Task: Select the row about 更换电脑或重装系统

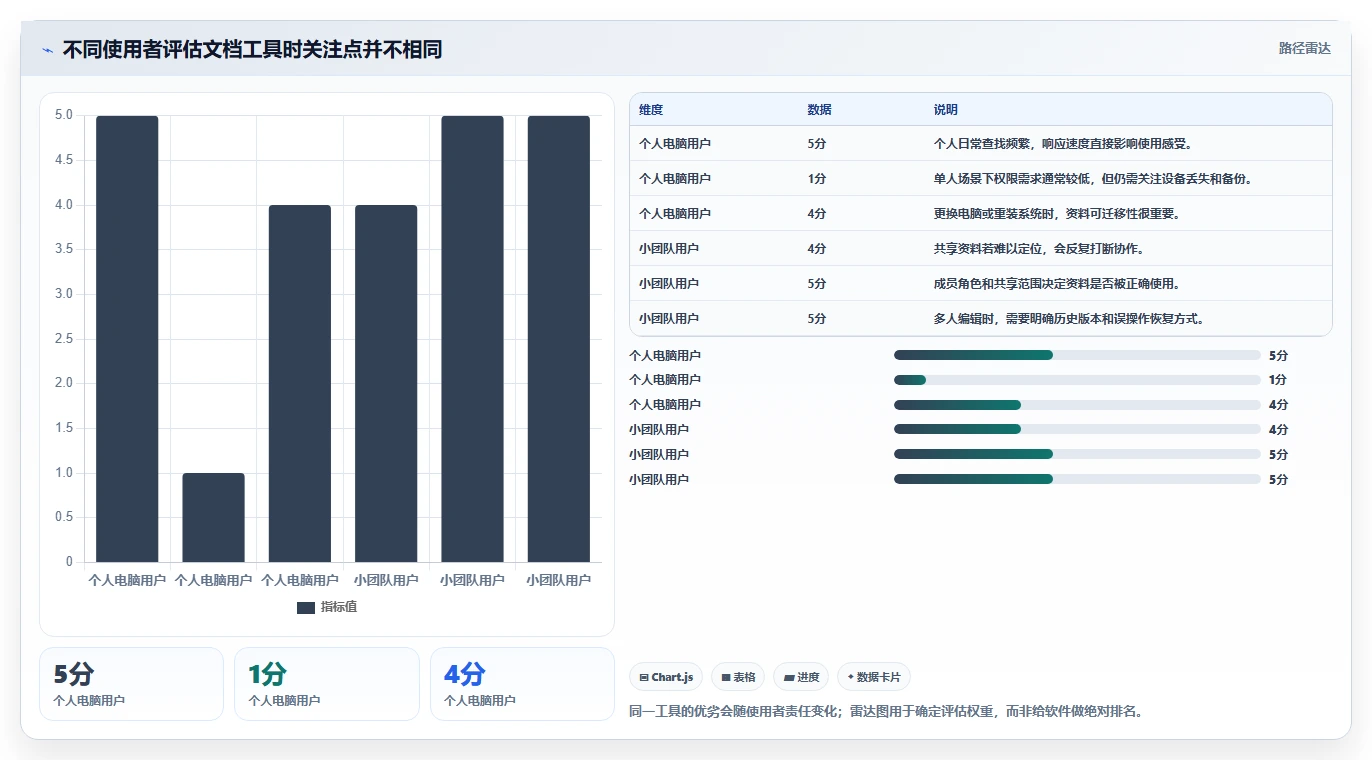Action: [x=981, y=214]
